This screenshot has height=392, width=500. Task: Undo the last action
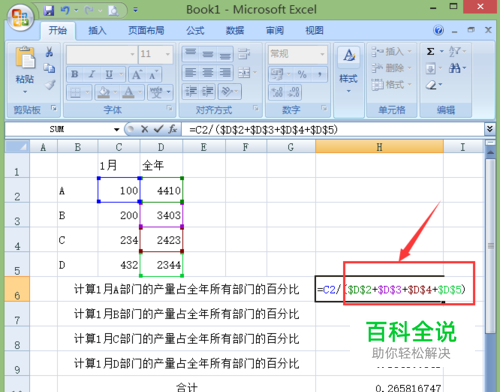tap(65, 10)
